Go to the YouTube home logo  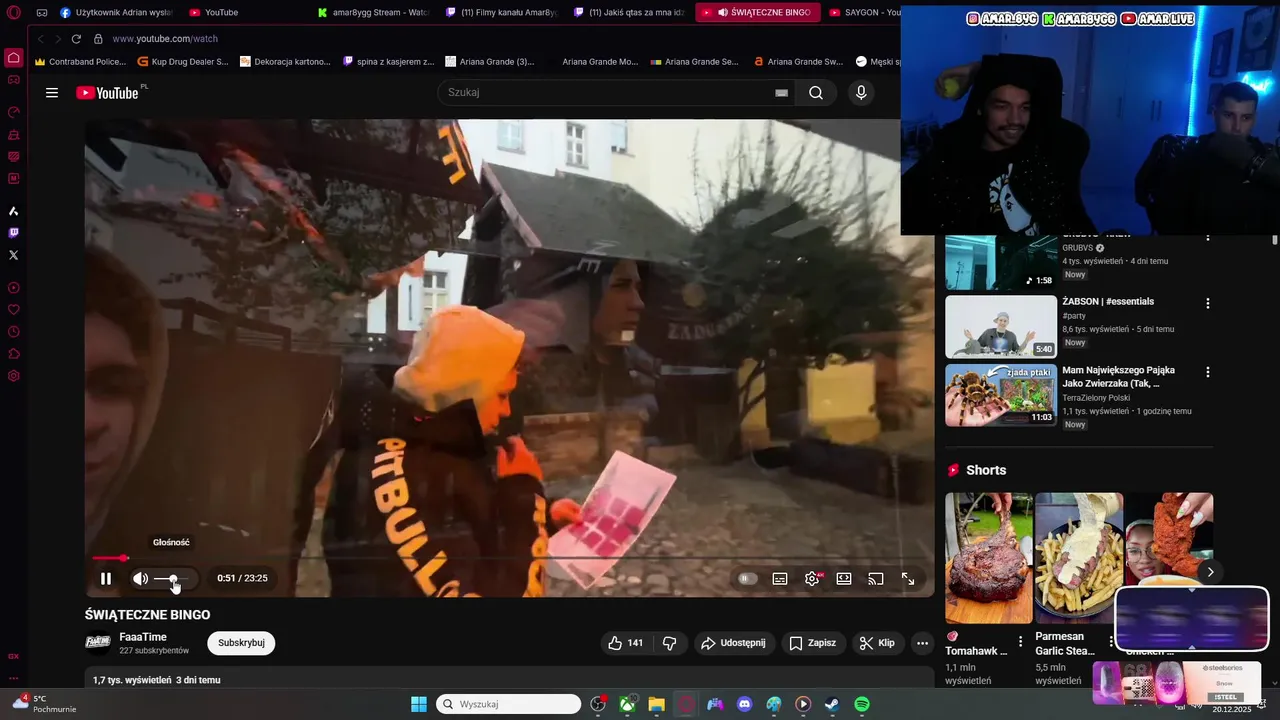coord(109,93)
